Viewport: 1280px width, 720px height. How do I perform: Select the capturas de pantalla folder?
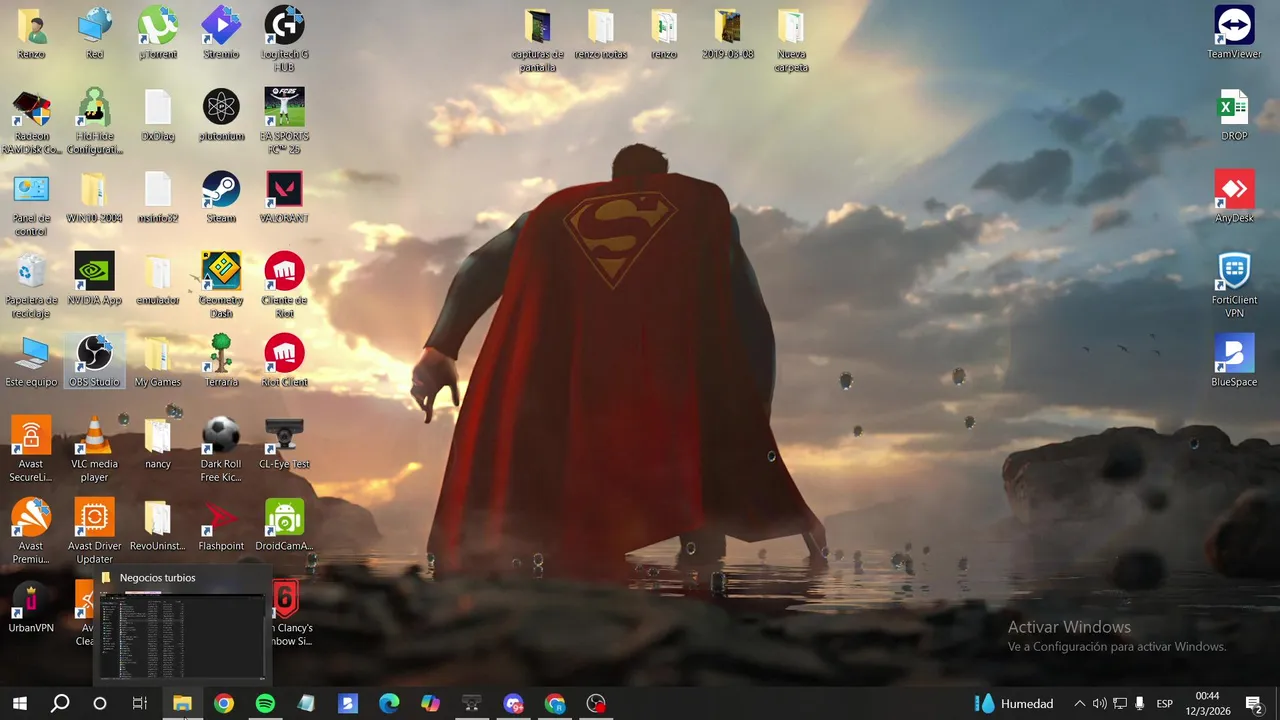point(538,40)
